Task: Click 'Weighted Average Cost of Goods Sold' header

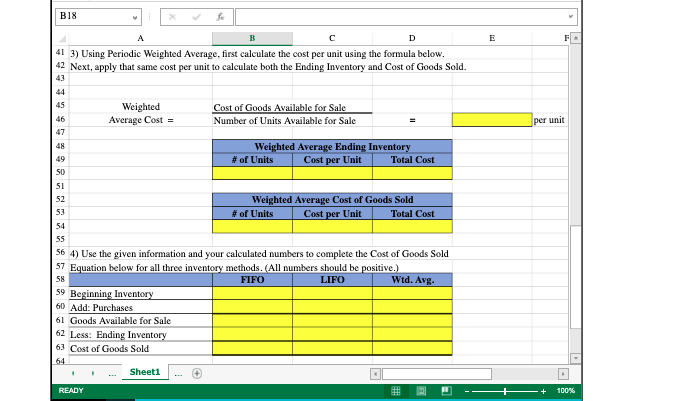Action: [332, 200]
